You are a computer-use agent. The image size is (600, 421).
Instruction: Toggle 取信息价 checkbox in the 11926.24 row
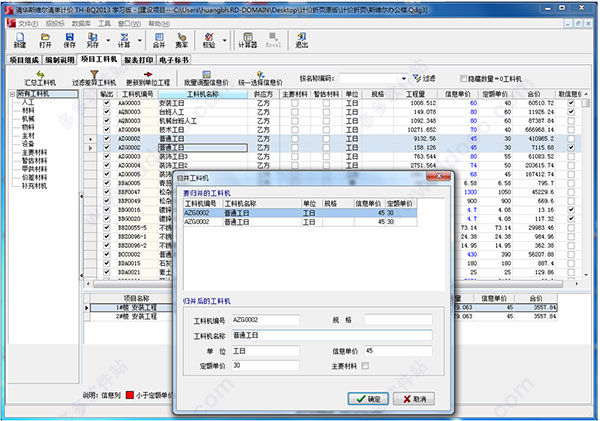(571, 112)
